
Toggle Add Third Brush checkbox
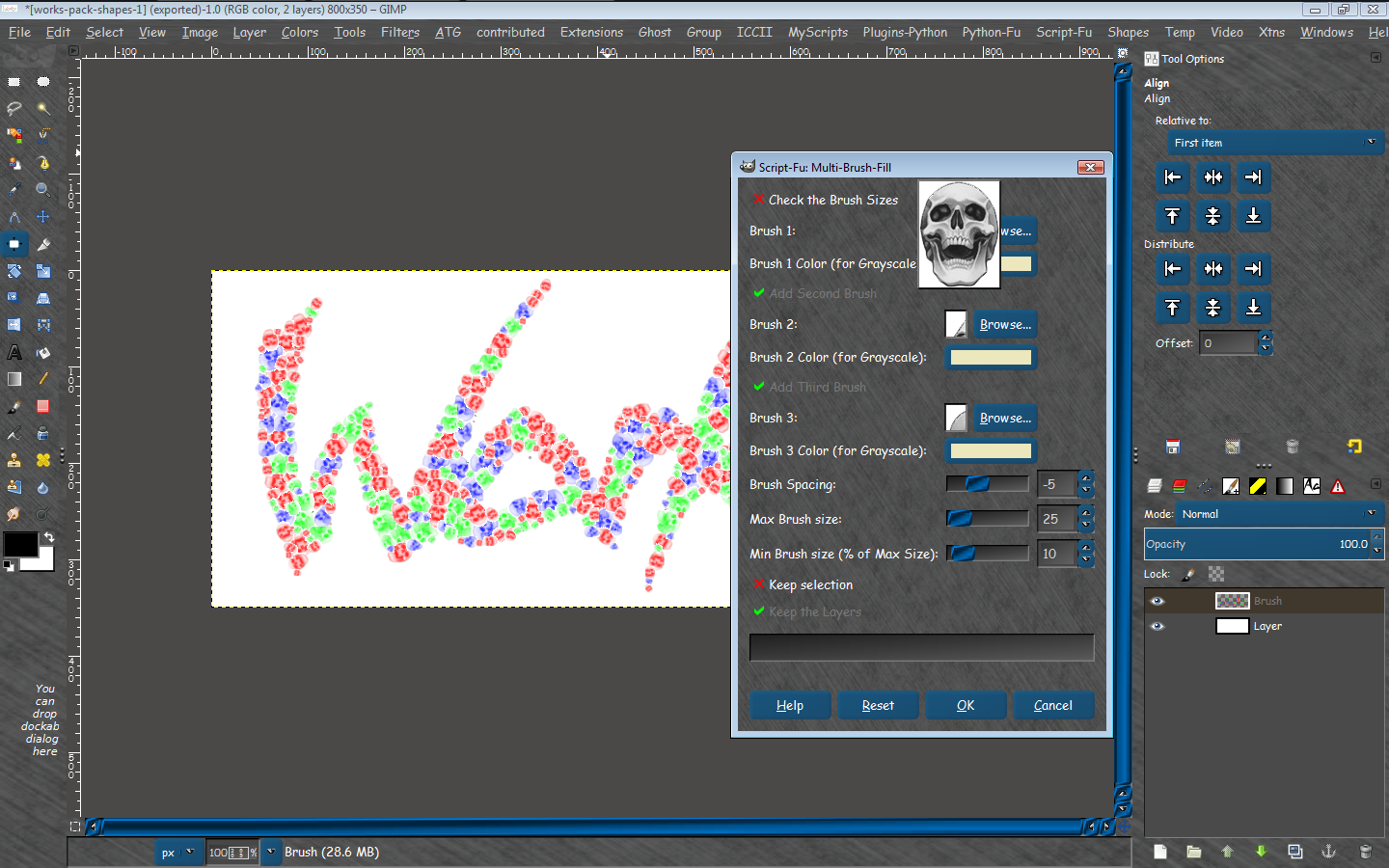808,387
